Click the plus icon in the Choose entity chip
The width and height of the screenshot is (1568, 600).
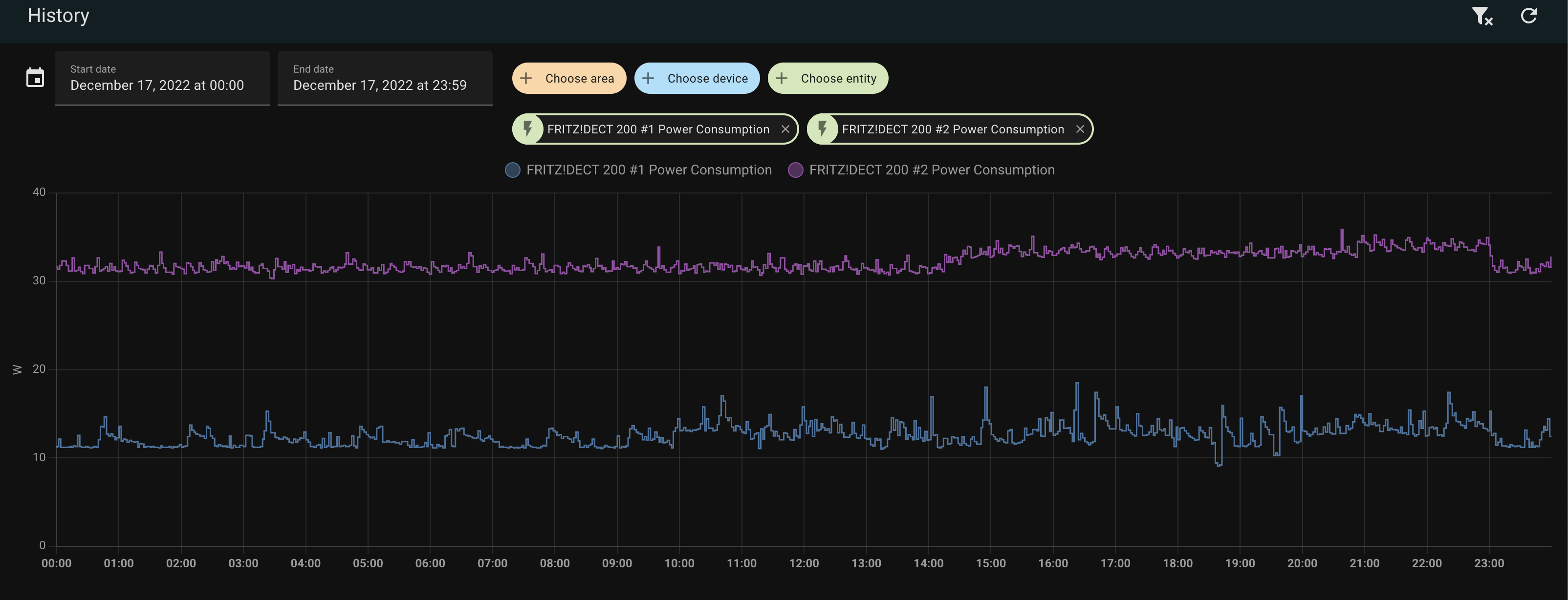[x=782, y=79]
